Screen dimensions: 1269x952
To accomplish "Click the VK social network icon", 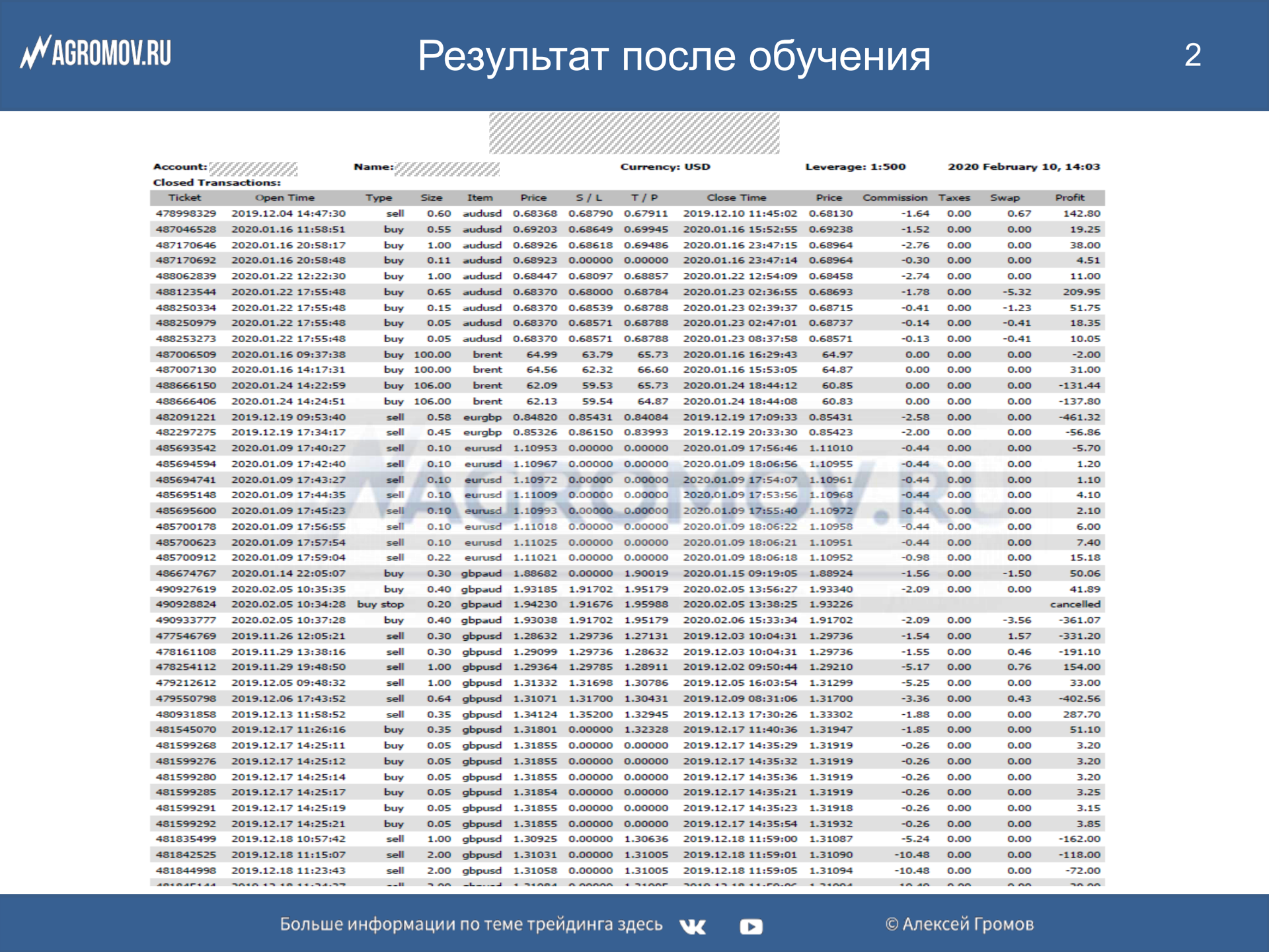I will tap(693, 926).
